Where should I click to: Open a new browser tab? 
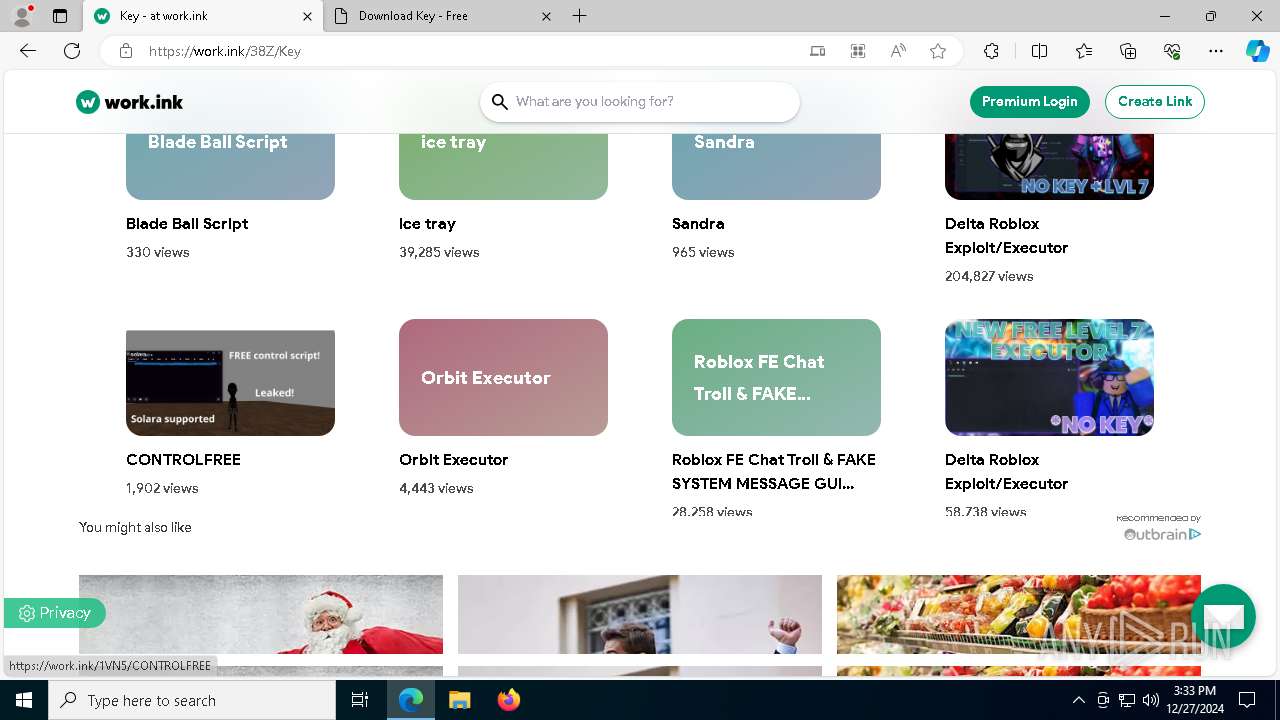pos(580,16)
